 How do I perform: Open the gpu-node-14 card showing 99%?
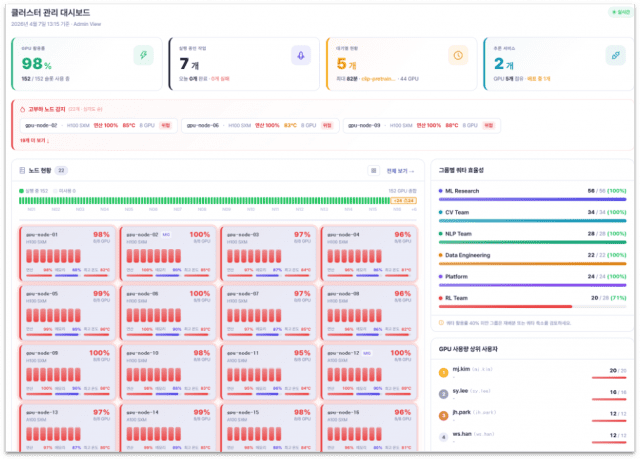point(168,428)
